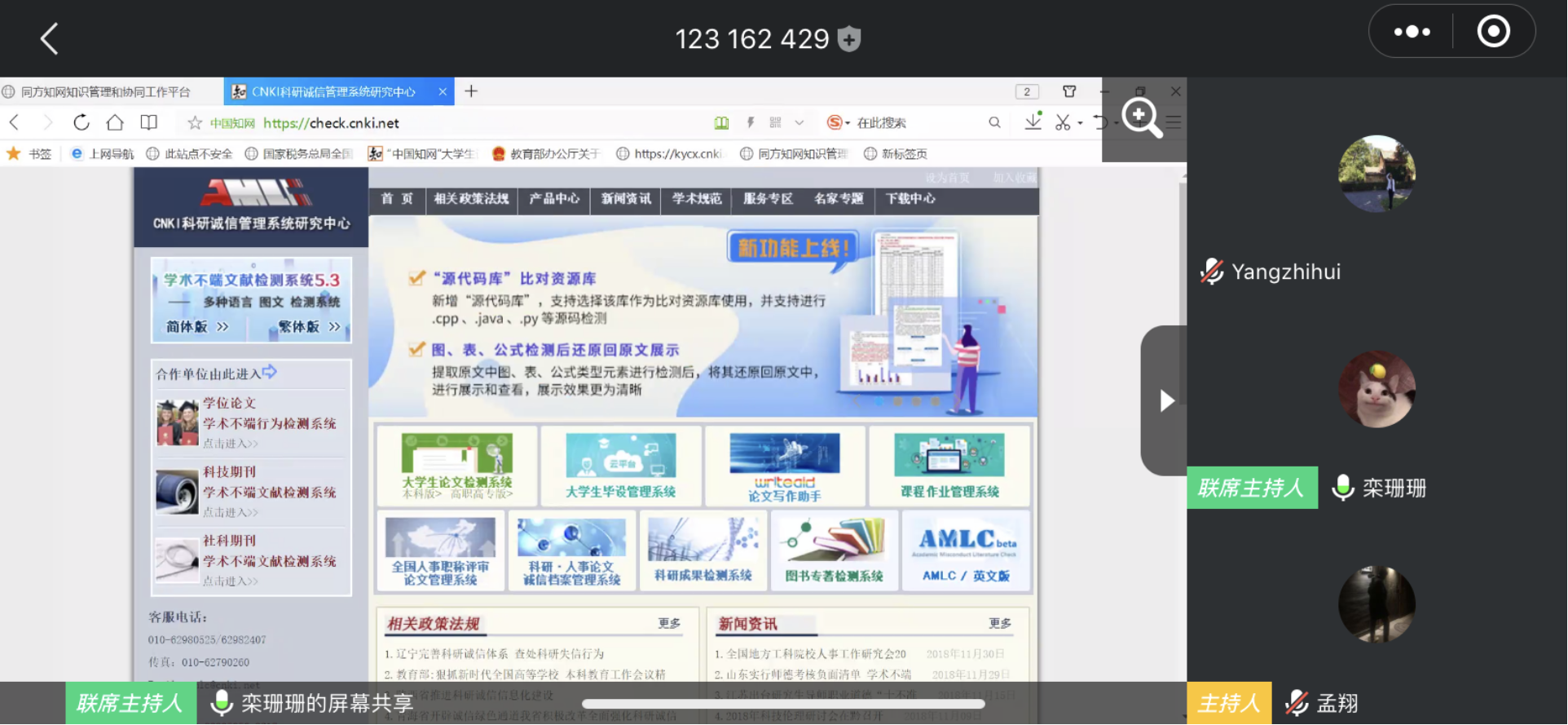Click the address bar showing check.cnki.net
Image resolution: width=1568 pixels, height=725 pixels.
pyautogui.click(x=489, y=123)
